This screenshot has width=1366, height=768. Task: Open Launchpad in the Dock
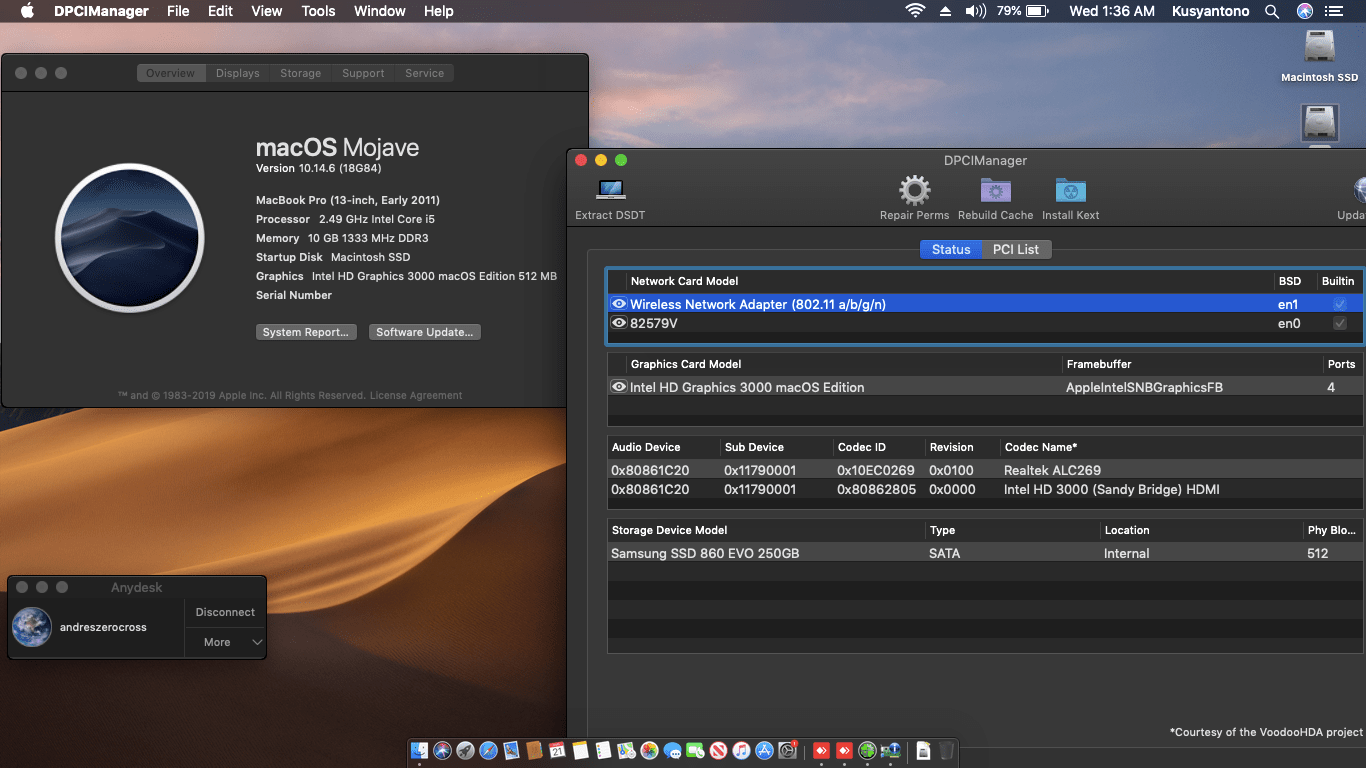click(466, 750)
